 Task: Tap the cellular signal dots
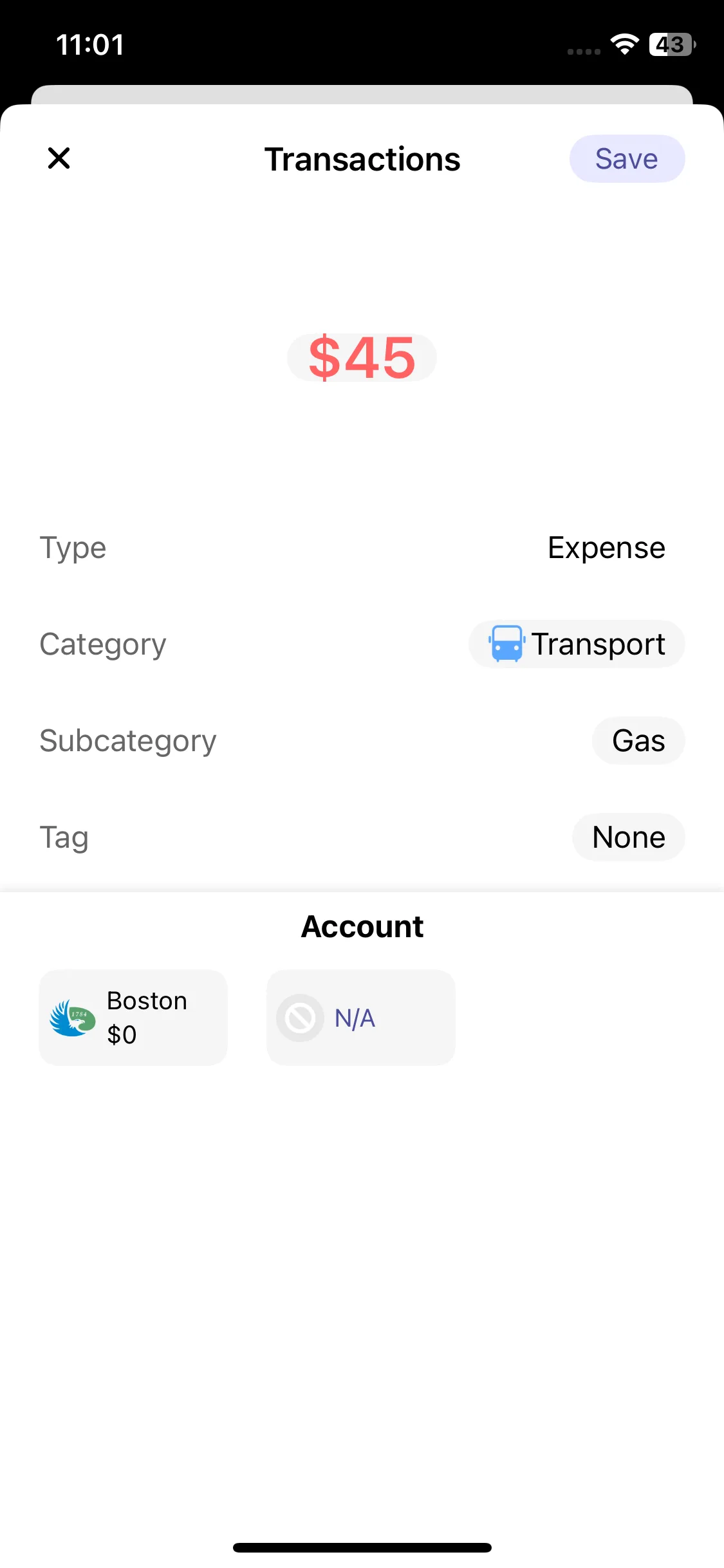(x=584, y=51)
